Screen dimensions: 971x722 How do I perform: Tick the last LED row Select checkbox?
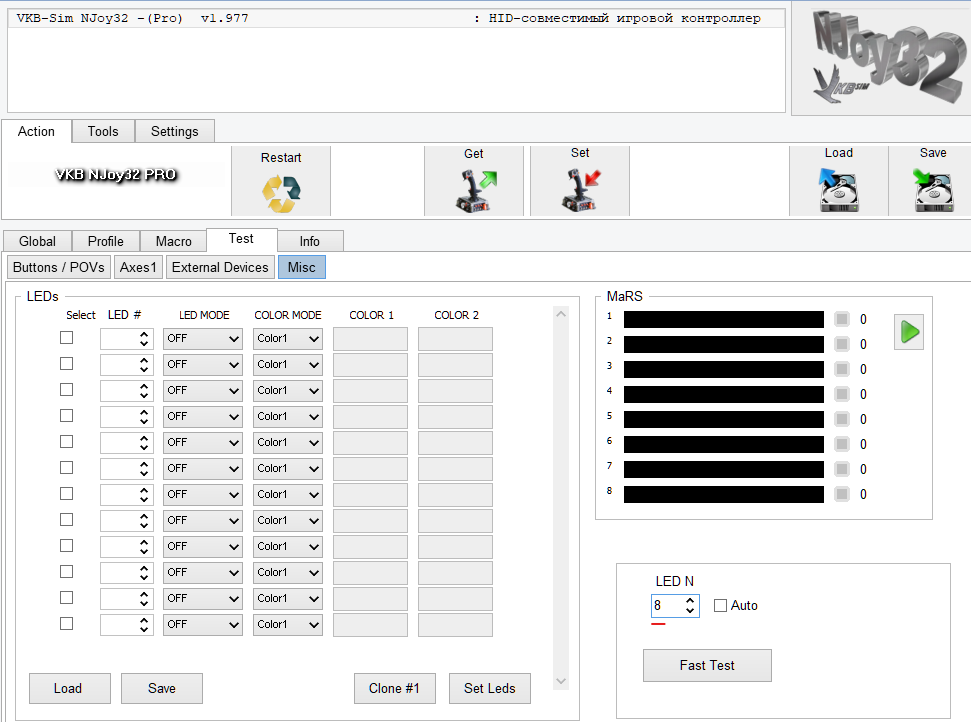[66, 624]
